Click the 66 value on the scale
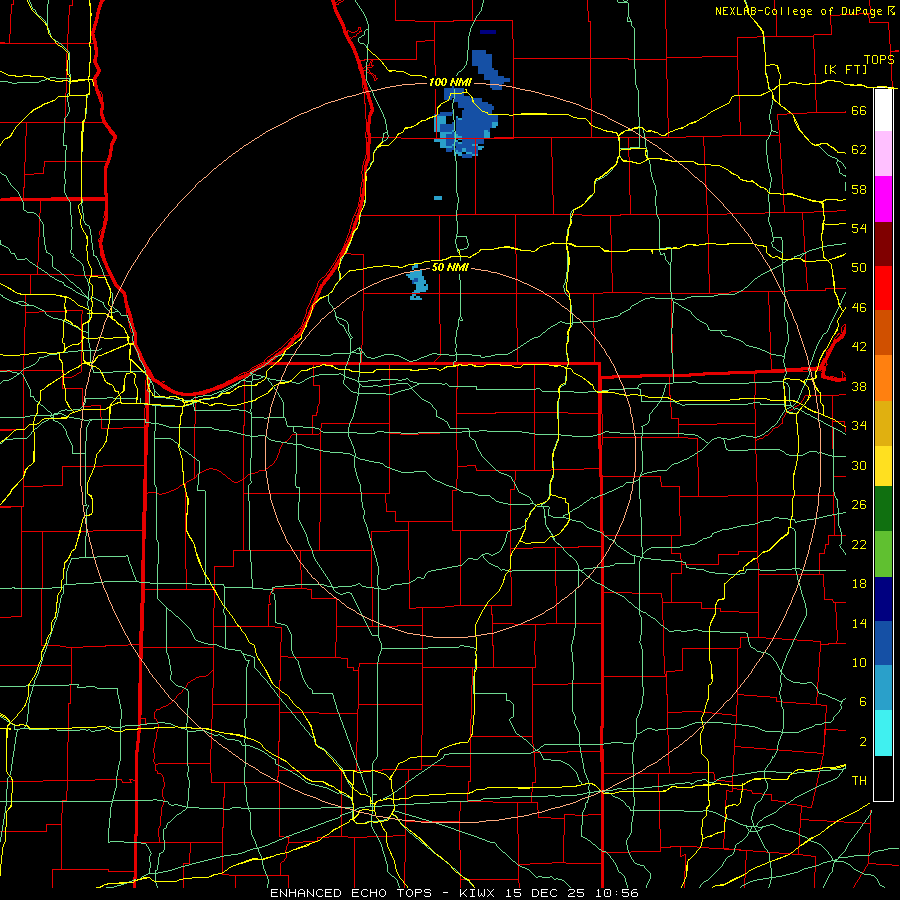Image resolution: width=900 pixels, height=900 pixels. [859, 111]
